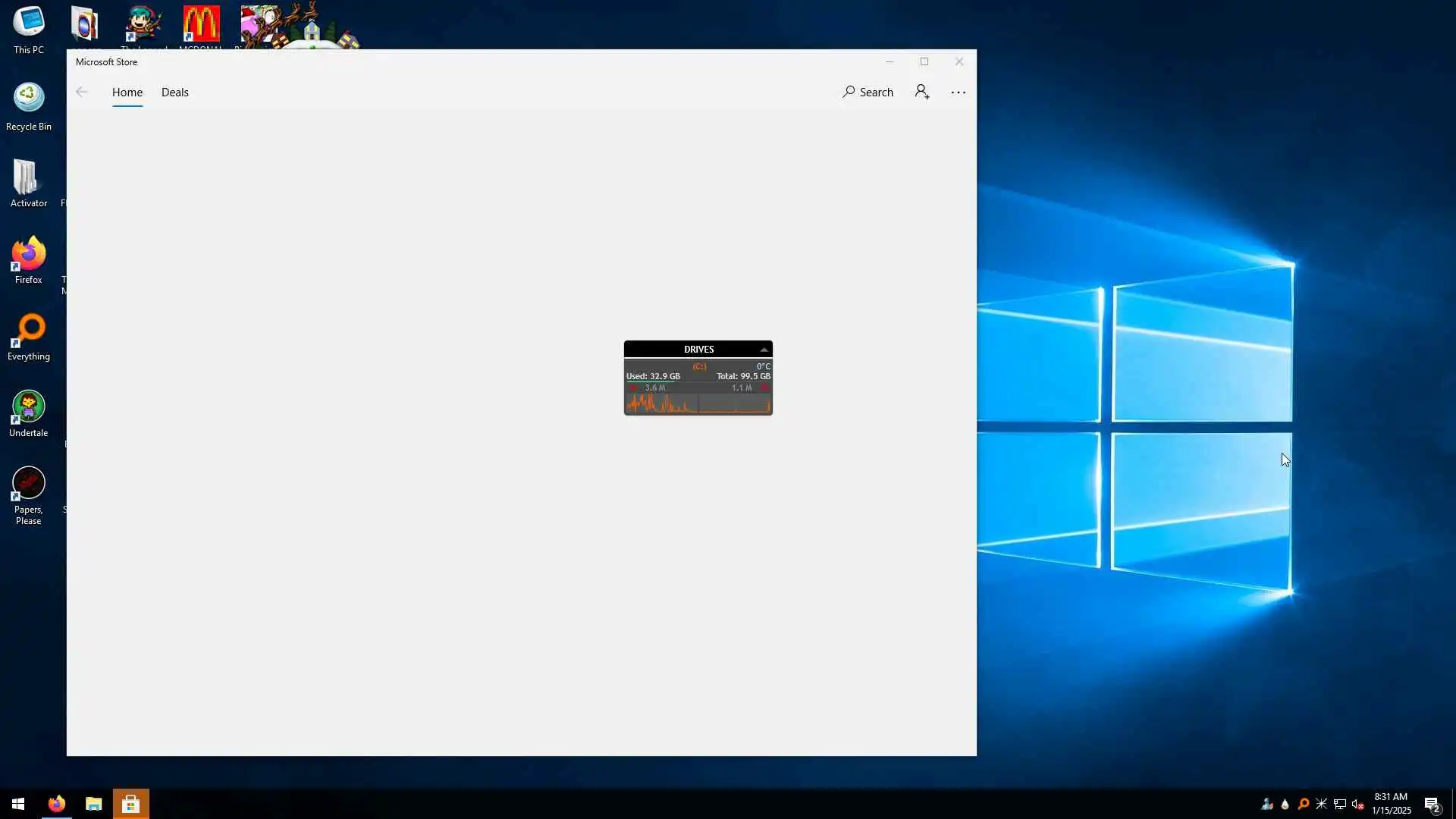Image resolution: width=1456 pixels, height=819 pixels.
Task: Launch the Undertale desktop shortcut
Action: click(29, 407)
